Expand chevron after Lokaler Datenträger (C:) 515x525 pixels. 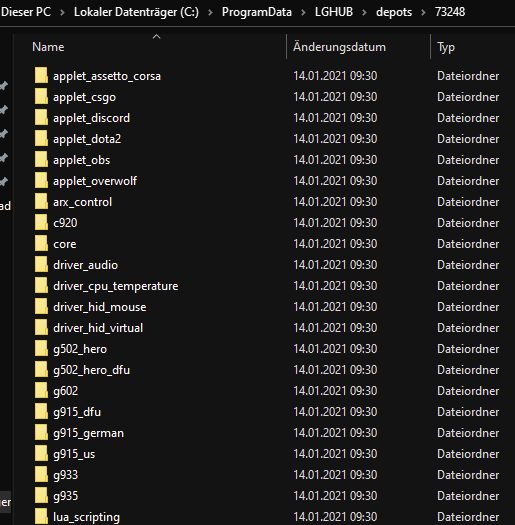(210, 12)
